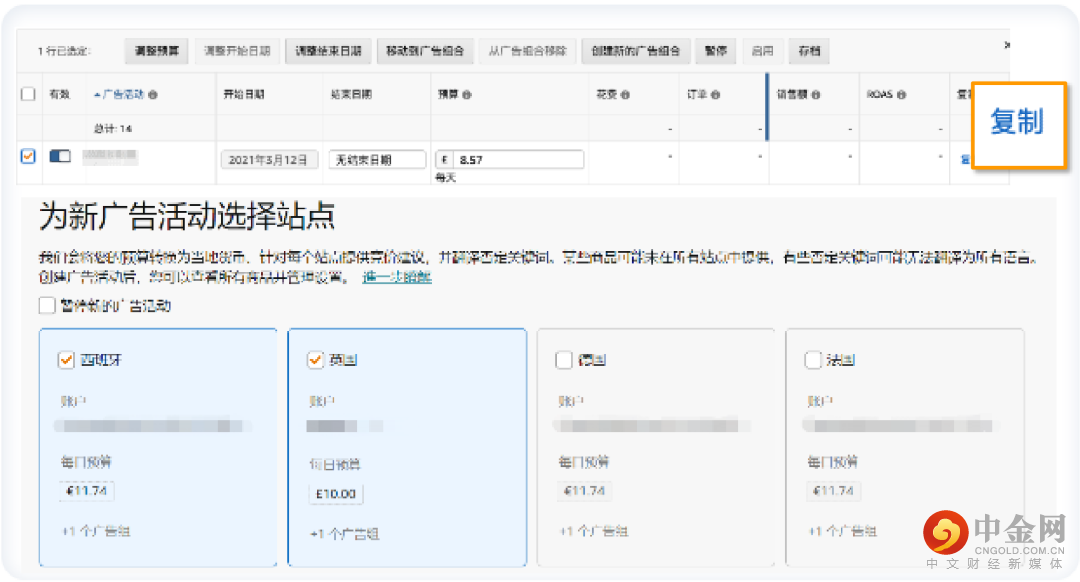Click the 启用 bulk action button
Image resolution: width=1080 pixels, height=582 pixels.
click(762, 51)
